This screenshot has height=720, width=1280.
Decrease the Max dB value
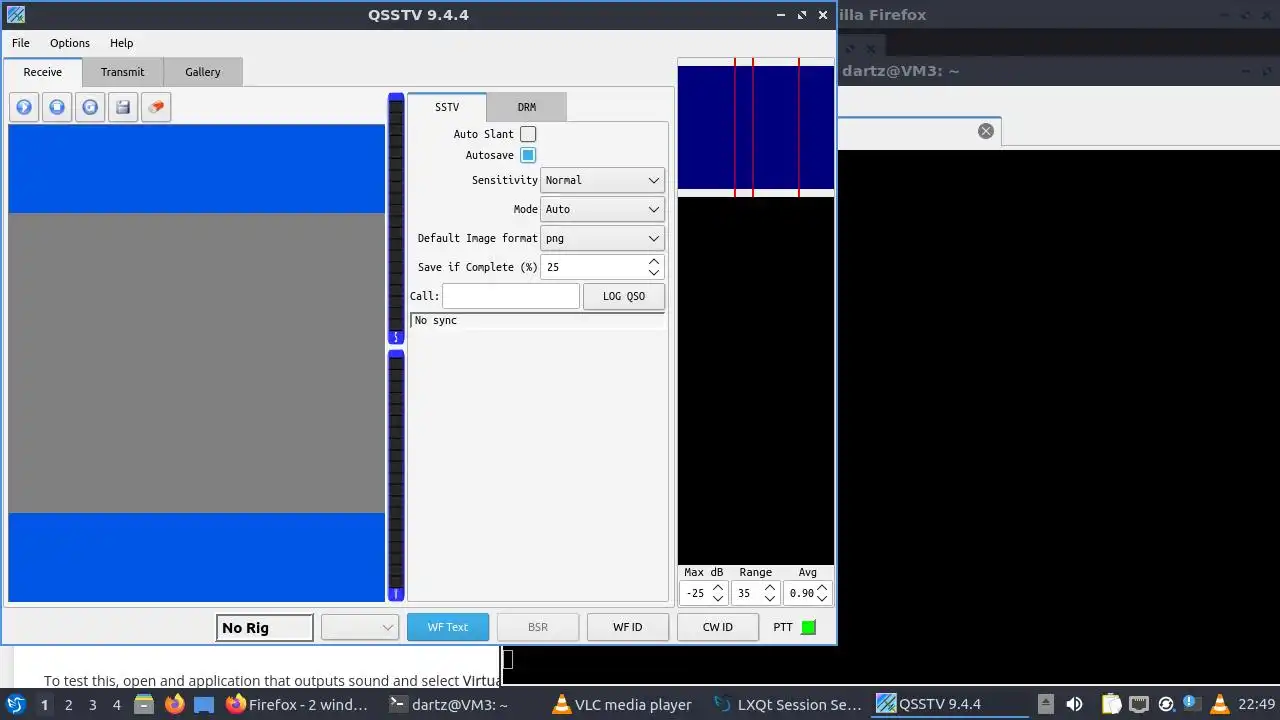coord(718,598)
